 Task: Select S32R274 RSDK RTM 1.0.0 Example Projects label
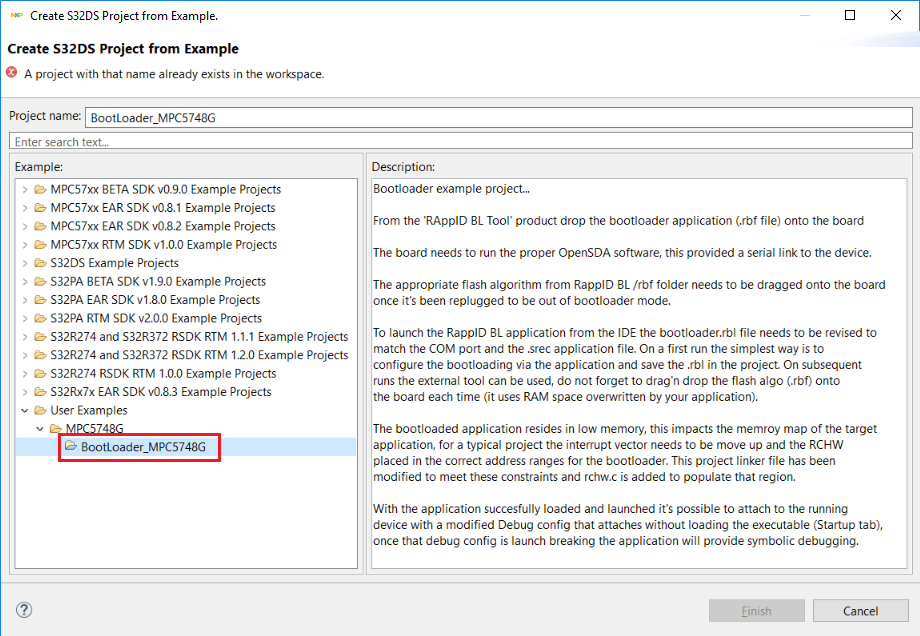click(163, 373)
